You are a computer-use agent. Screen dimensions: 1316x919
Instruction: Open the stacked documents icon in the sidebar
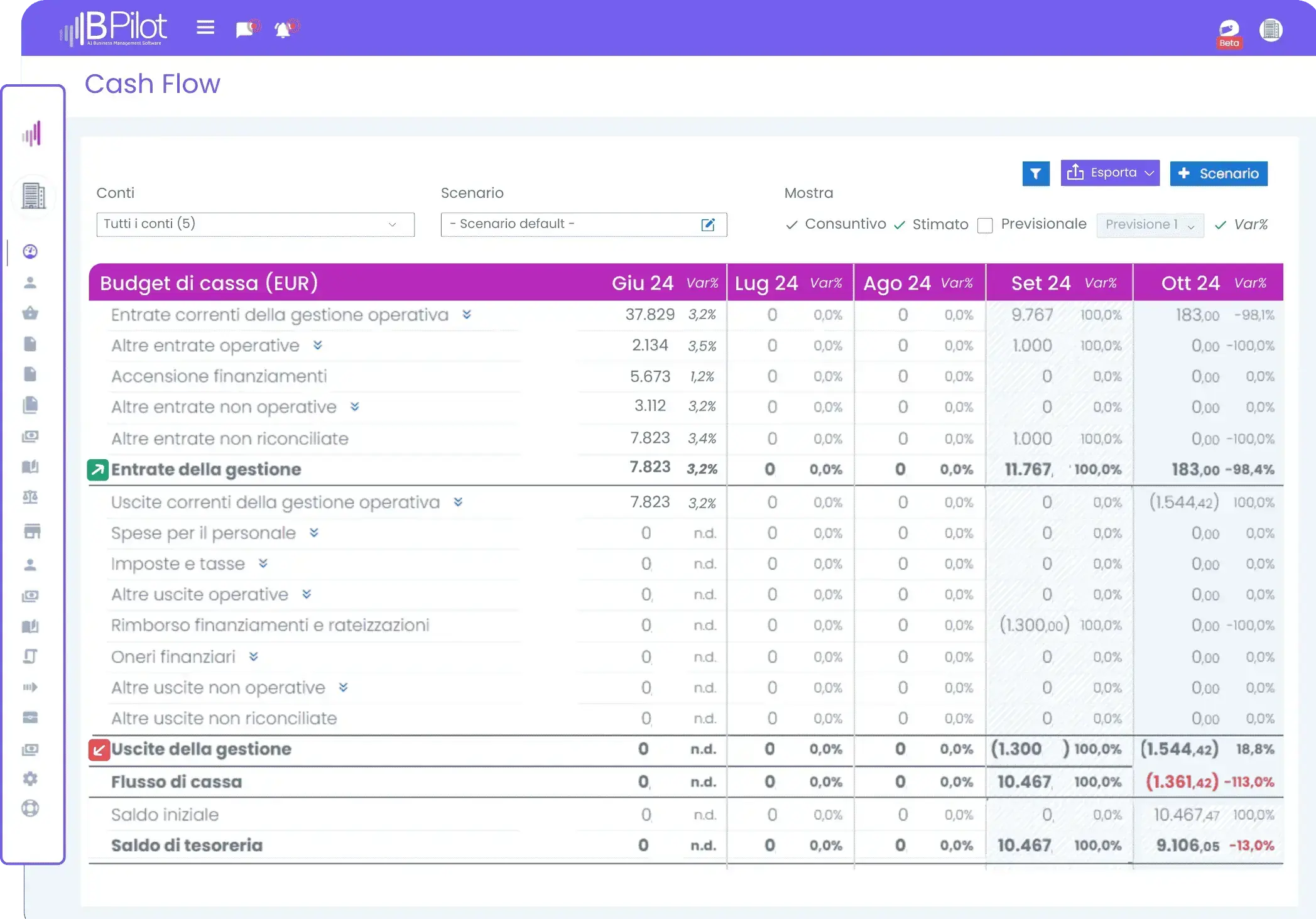click(30, 405)
